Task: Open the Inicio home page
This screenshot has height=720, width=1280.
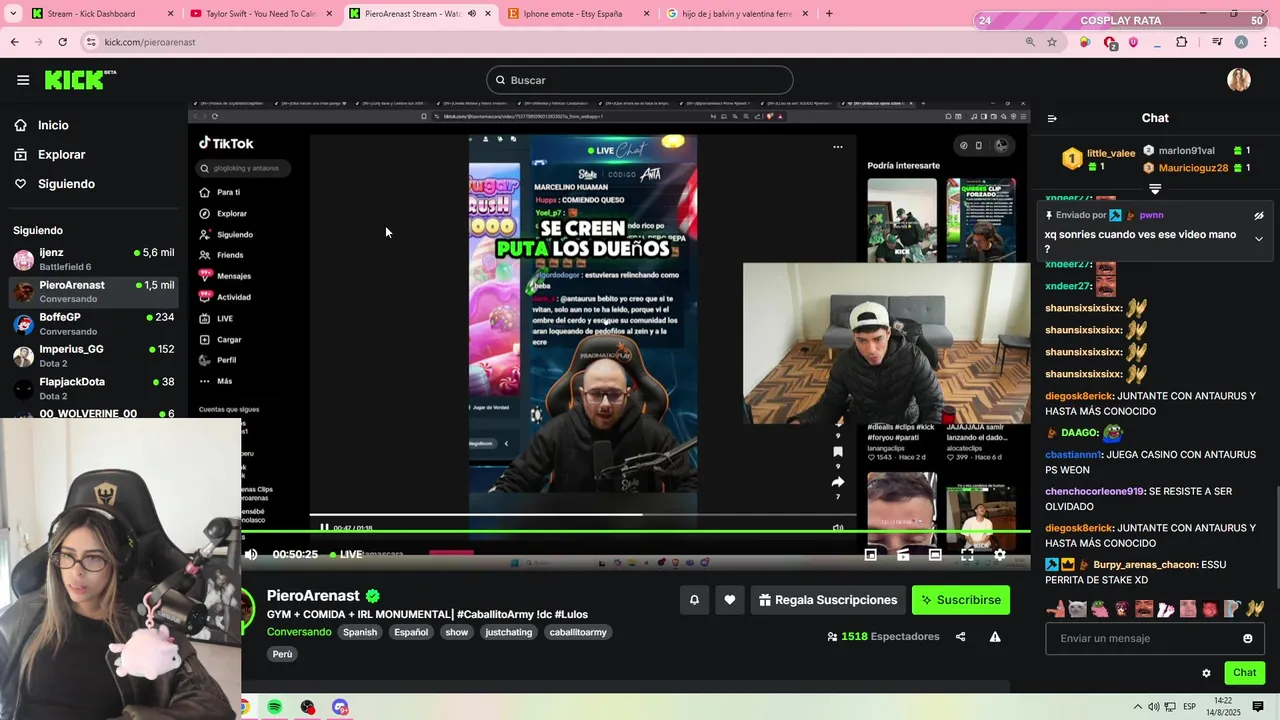Action: point(53,125)
